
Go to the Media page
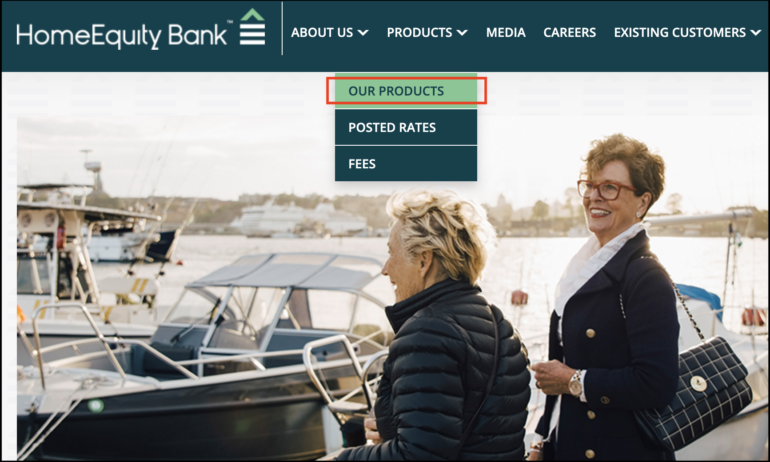click(x=506, y=32)
